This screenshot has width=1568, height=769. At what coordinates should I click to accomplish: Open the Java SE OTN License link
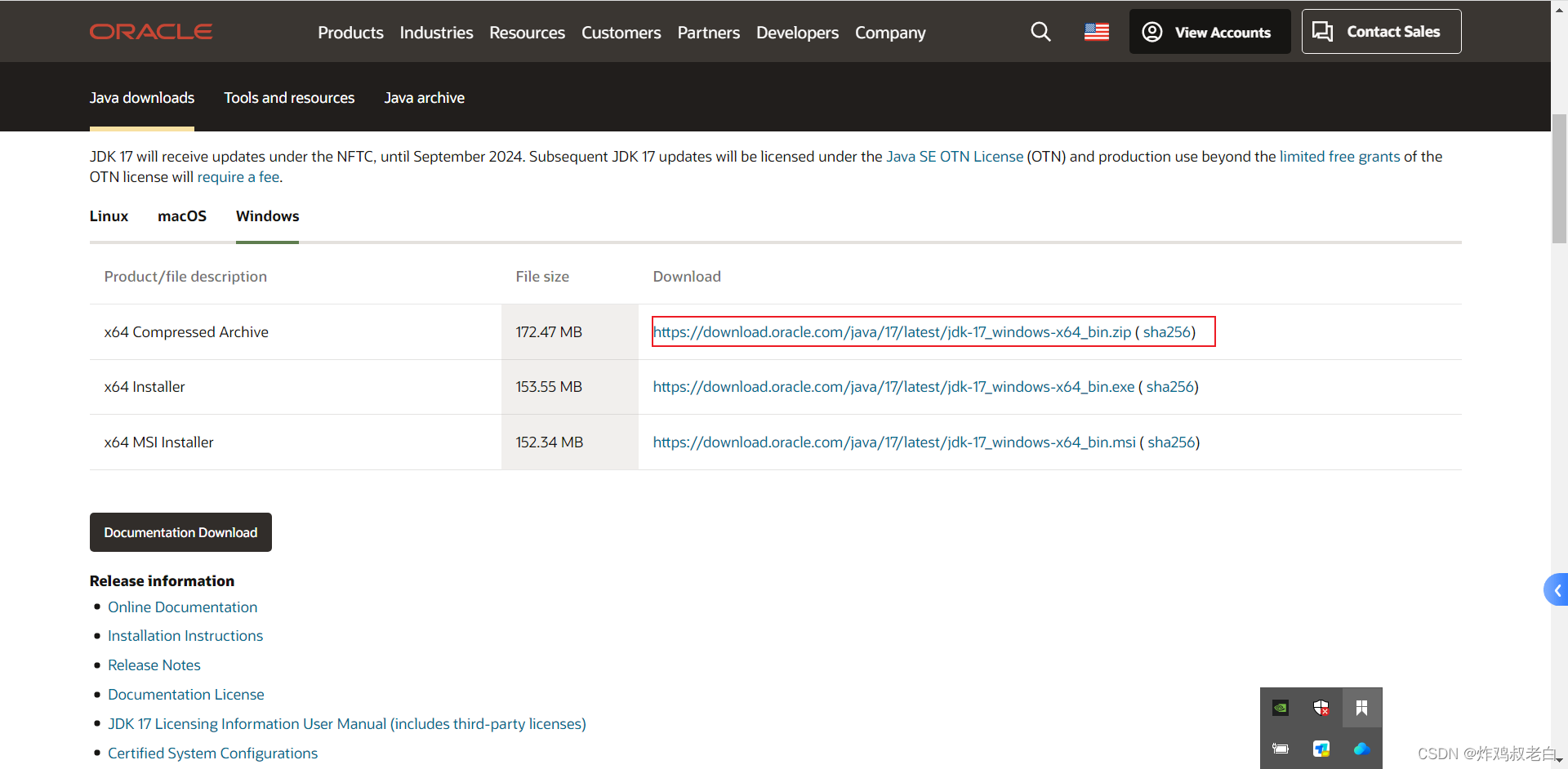tap(955, 157)
